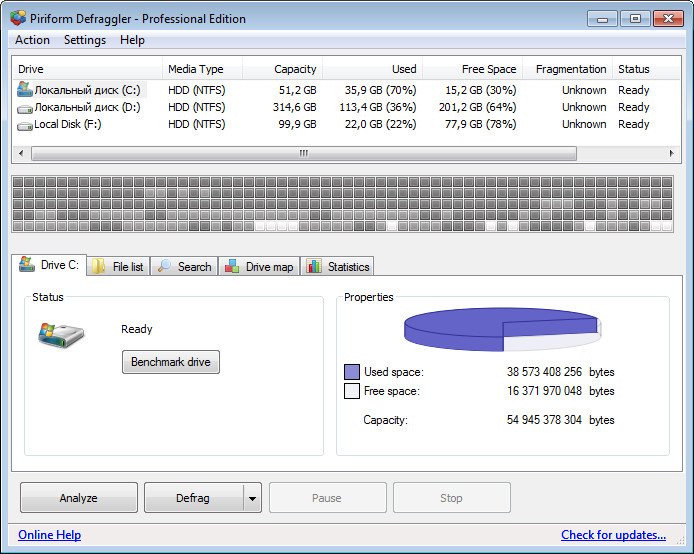Click the Used space color swatch
This screenshot has width=694, height=554.
coord(352,372)
